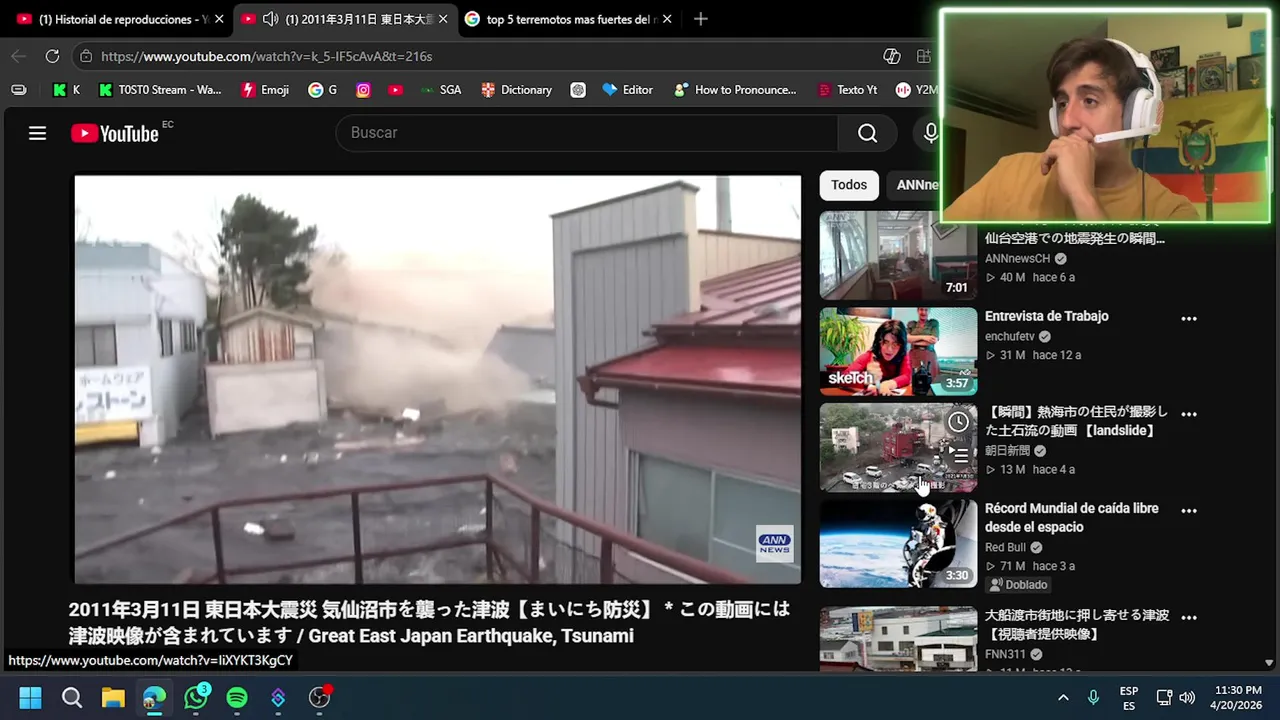The image size is (1280, 720).
Task: Open Texto Yt bookmark
Action: pyautogui.click(x=847, y=90)
